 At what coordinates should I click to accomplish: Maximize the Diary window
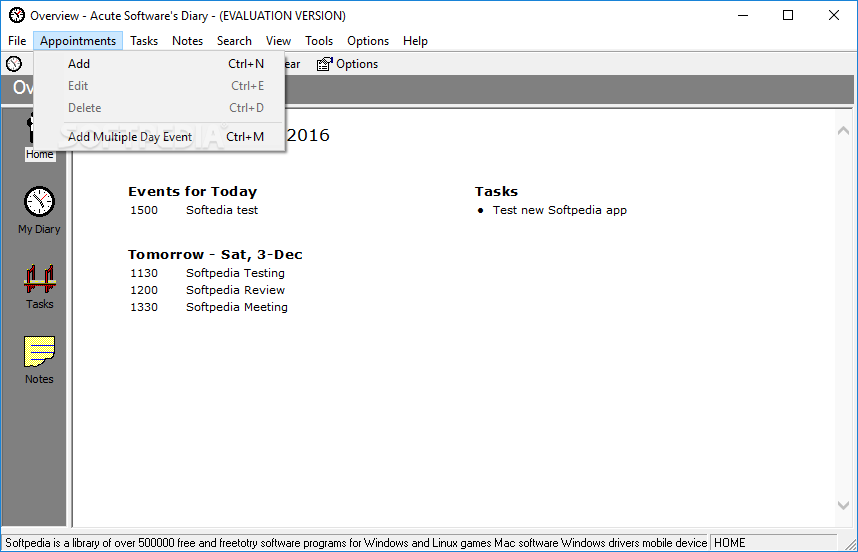click(x=788, y=15)
